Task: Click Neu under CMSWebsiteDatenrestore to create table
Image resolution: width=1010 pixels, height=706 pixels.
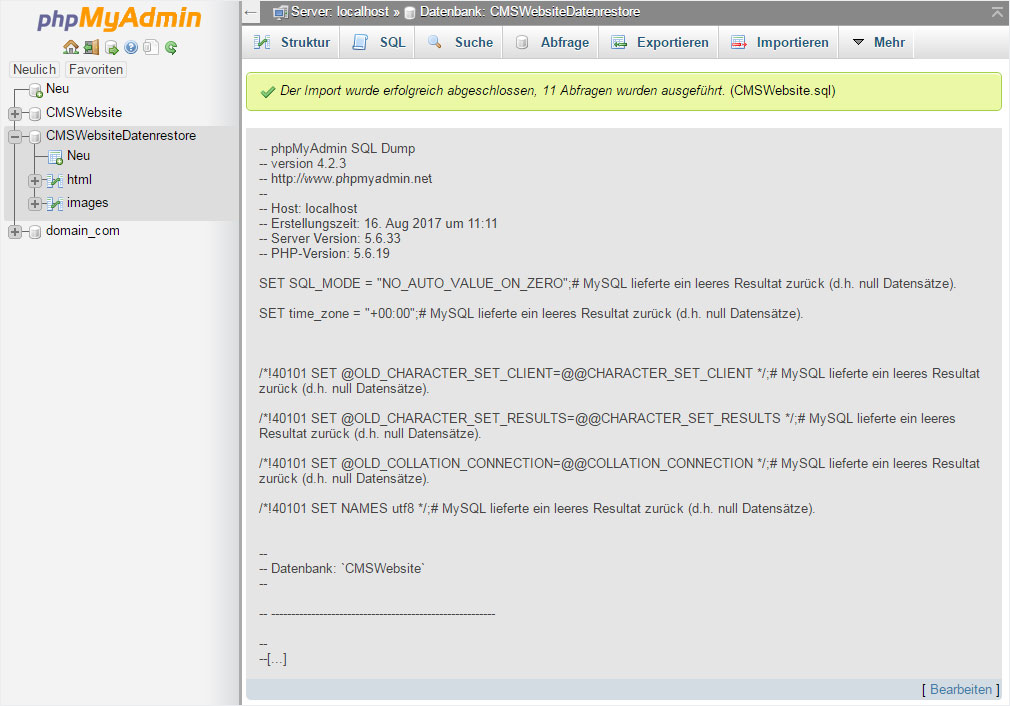Action: (x=79, y=155)
